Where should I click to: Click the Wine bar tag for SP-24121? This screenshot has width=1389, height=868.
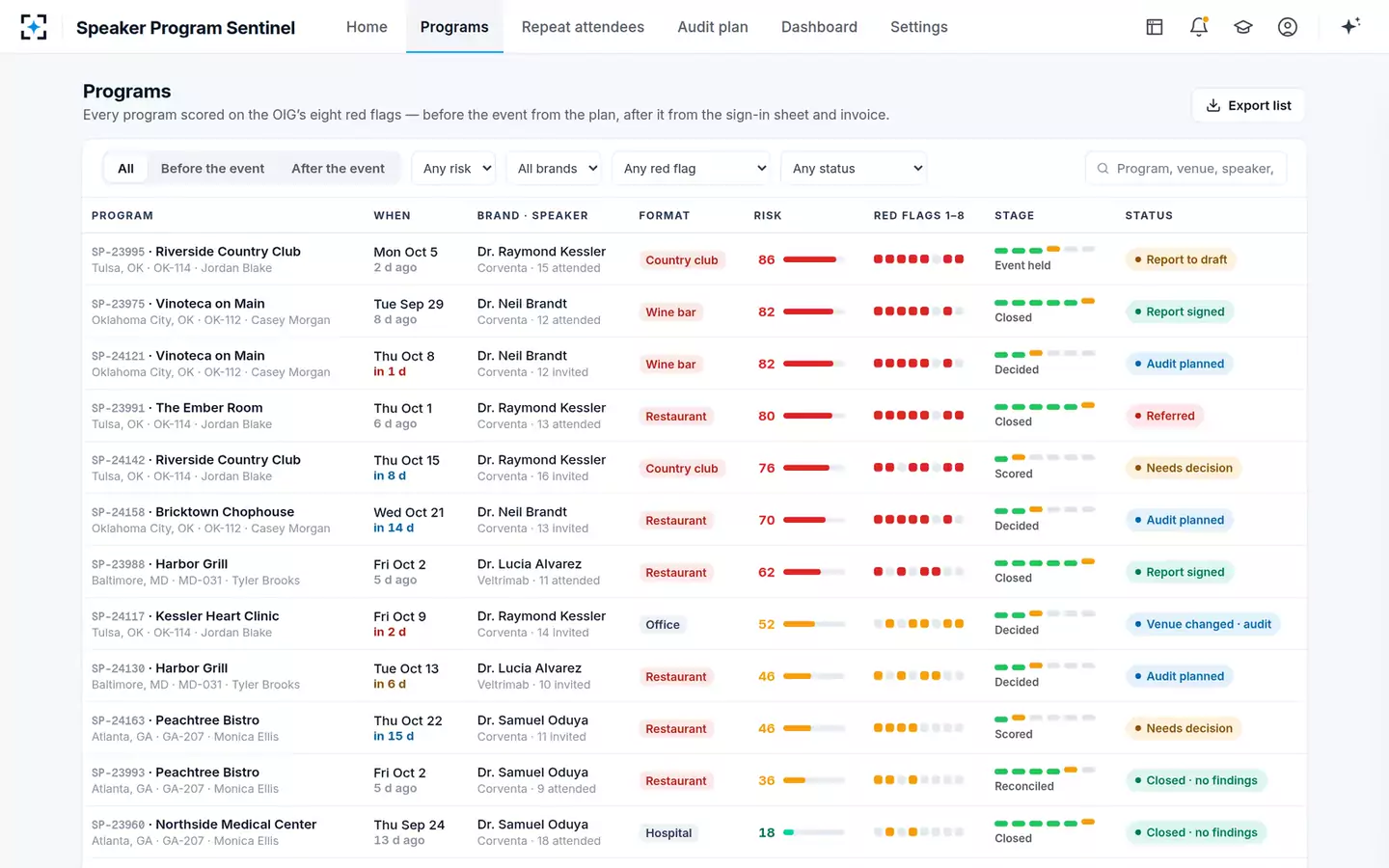670,365
